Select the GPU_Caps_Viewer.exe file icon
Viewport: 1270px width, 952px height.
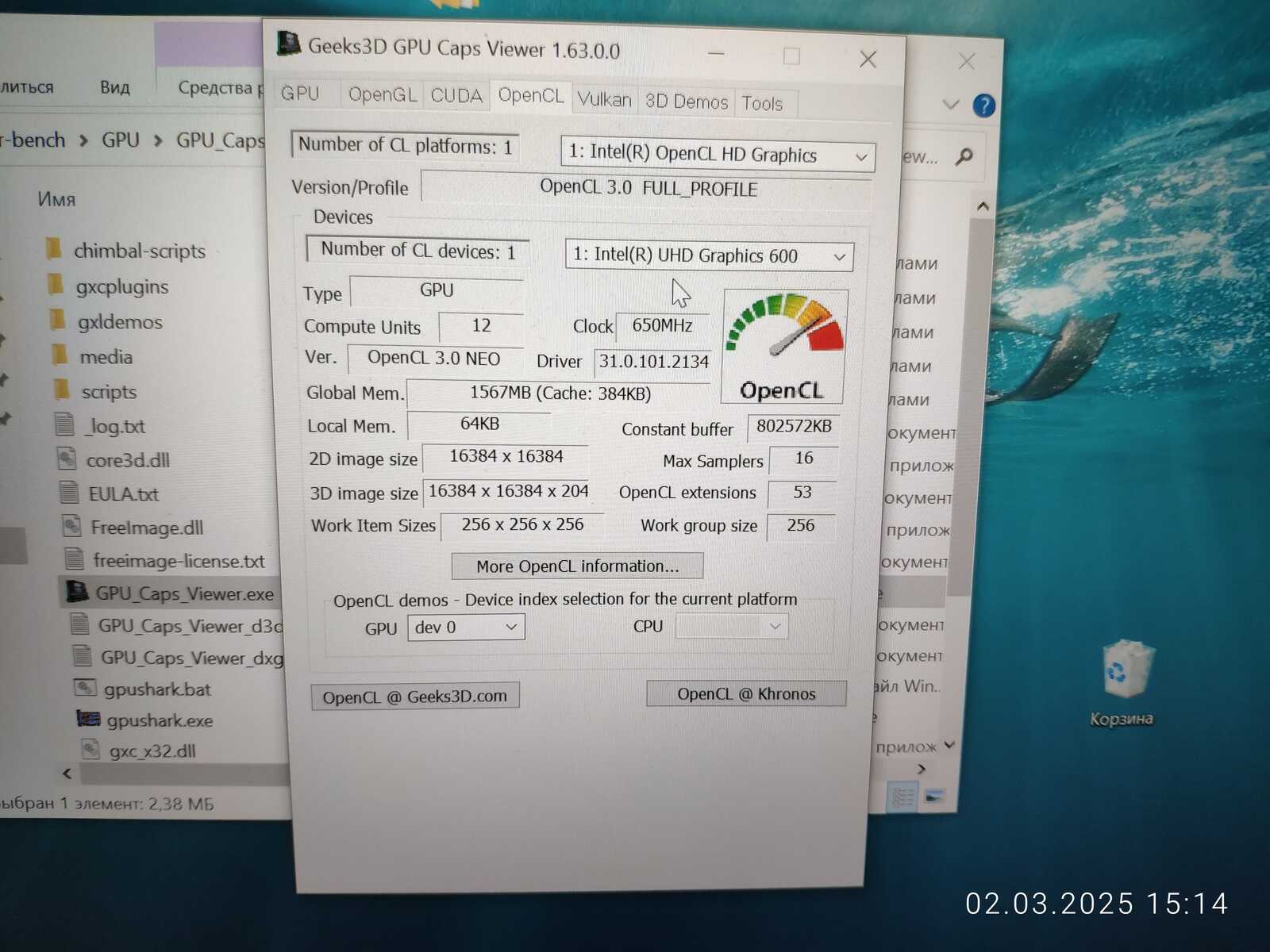pyautogui.click(x=77, y=592)
